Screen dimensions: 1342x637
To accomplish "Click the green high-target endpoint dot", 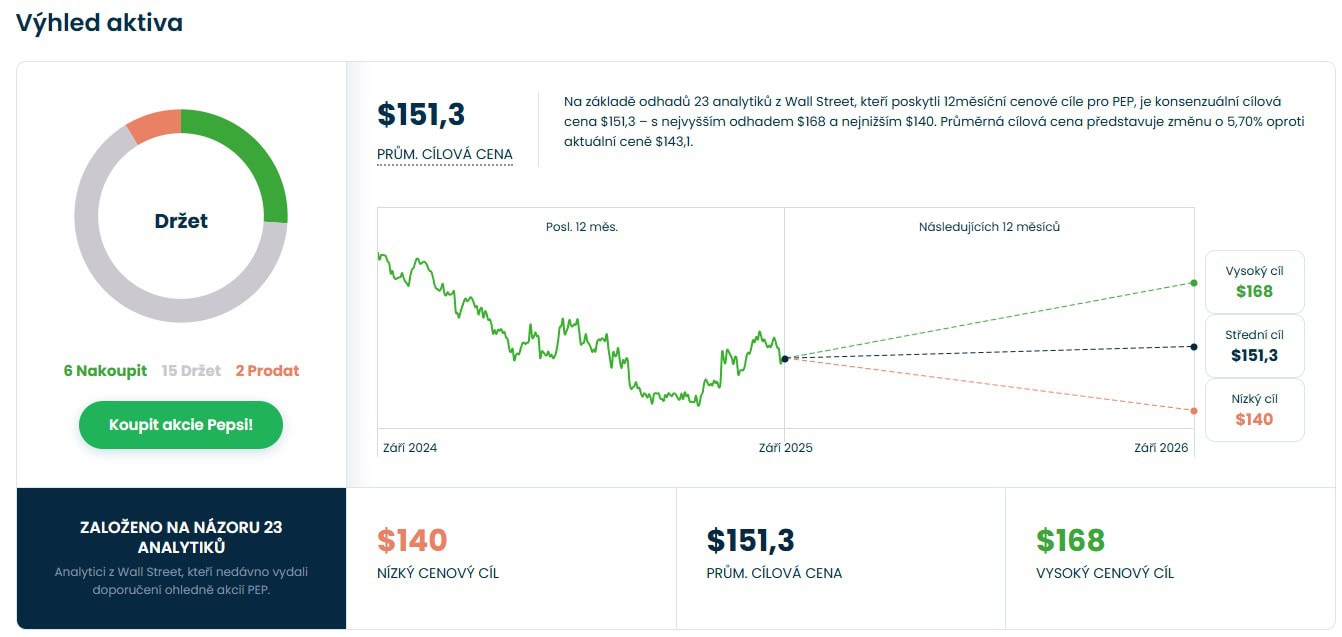I will coord(1193,283).
